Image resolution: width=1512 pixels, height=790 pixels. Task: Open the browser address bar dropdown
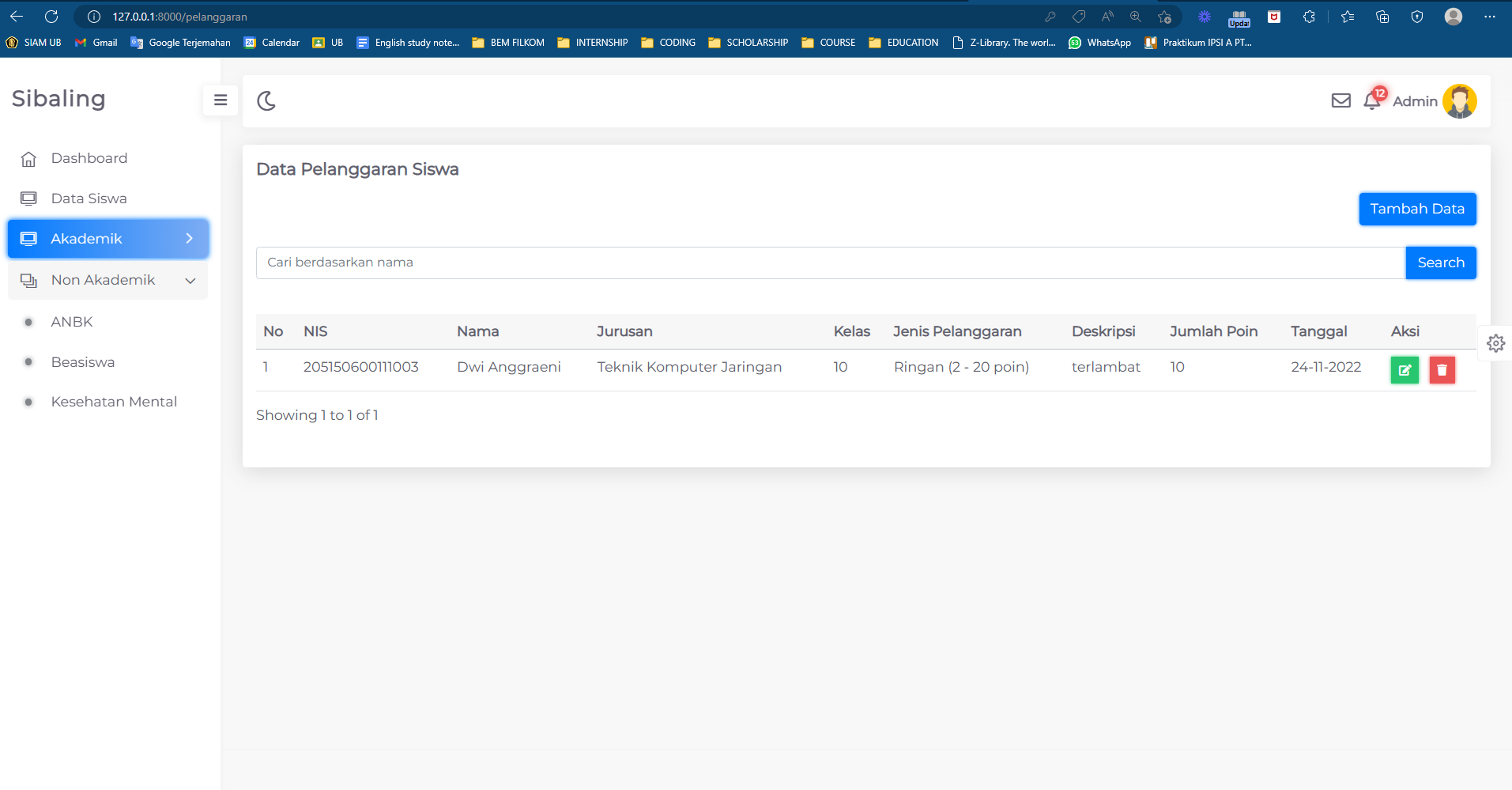coord(553,16)
